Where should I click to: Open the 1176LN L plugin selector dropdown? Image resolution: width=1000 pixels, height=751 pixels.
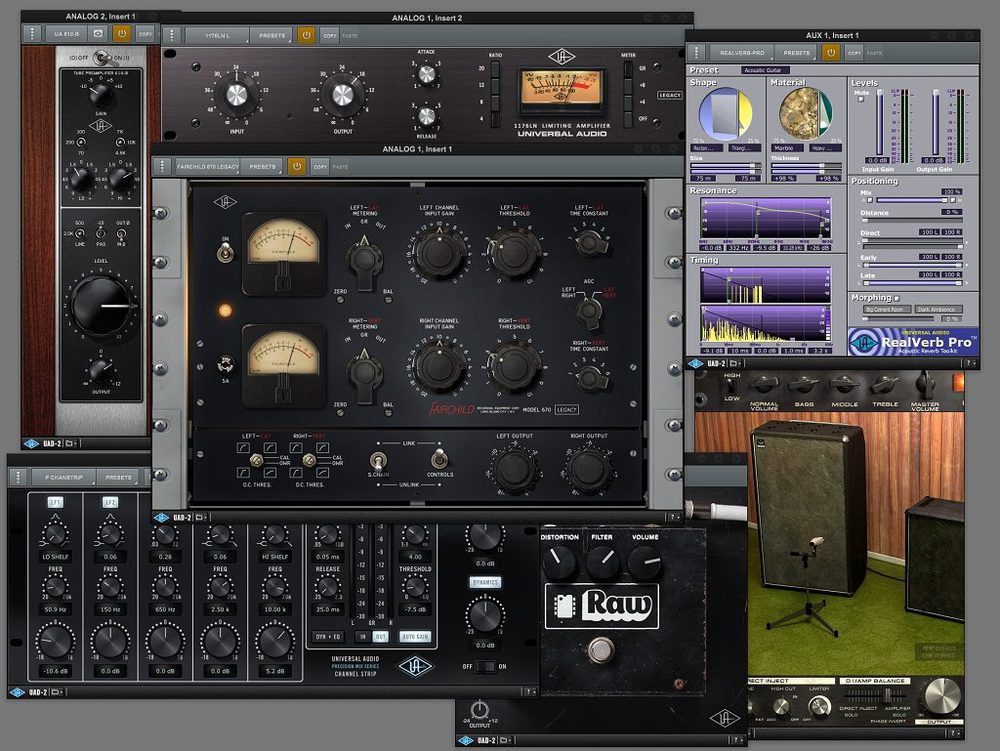tap(217, 36)
